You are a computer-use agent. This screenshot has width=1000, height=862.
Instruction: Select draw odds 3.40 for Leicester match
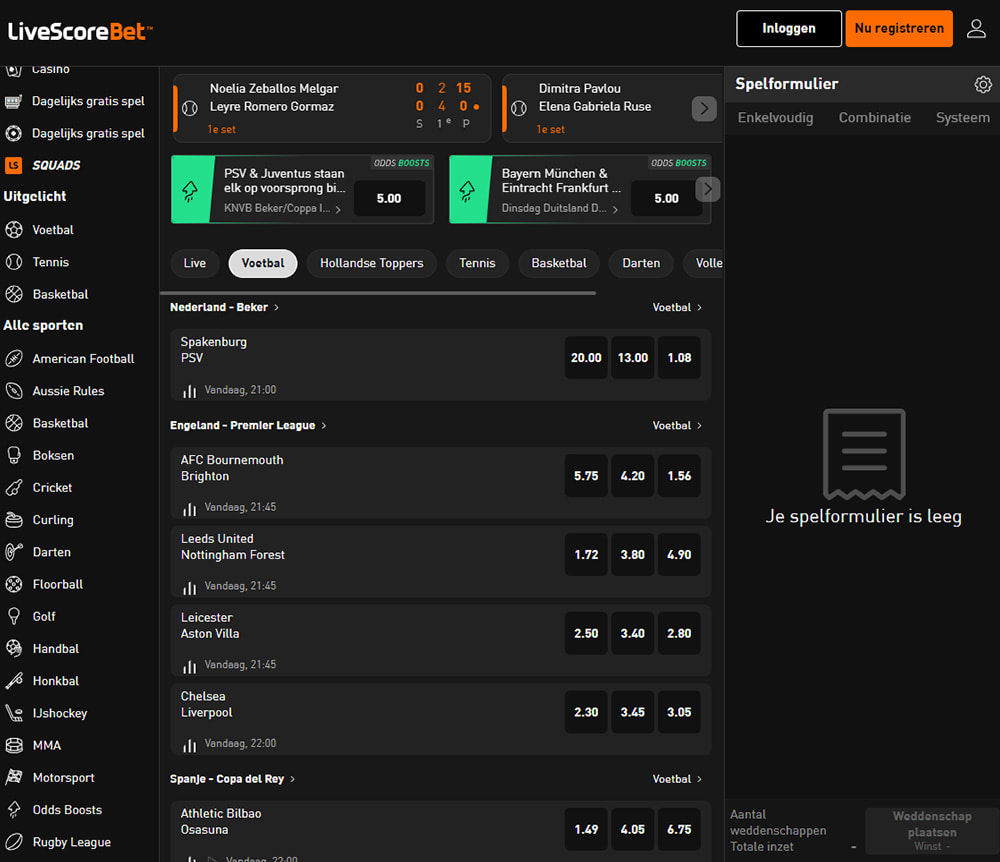(x=633, y=633)
